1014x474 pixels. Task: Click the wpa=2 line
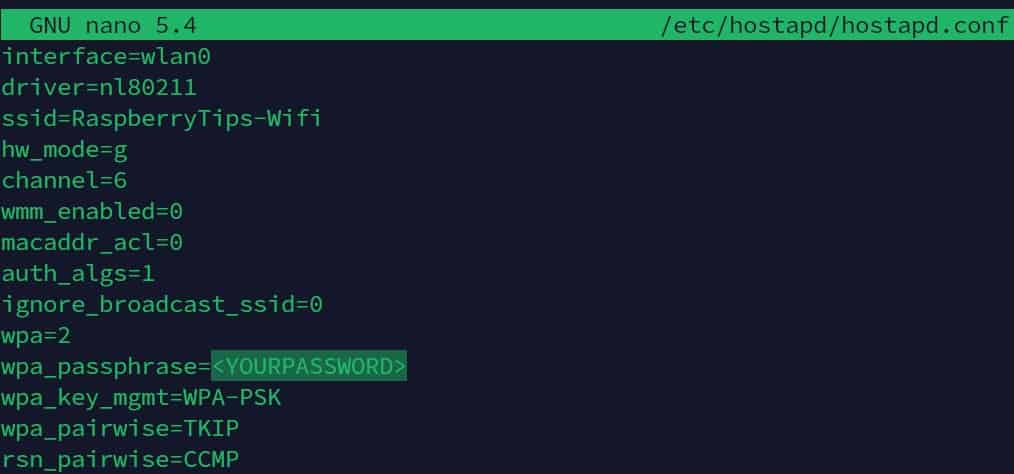tap(36, 336)
